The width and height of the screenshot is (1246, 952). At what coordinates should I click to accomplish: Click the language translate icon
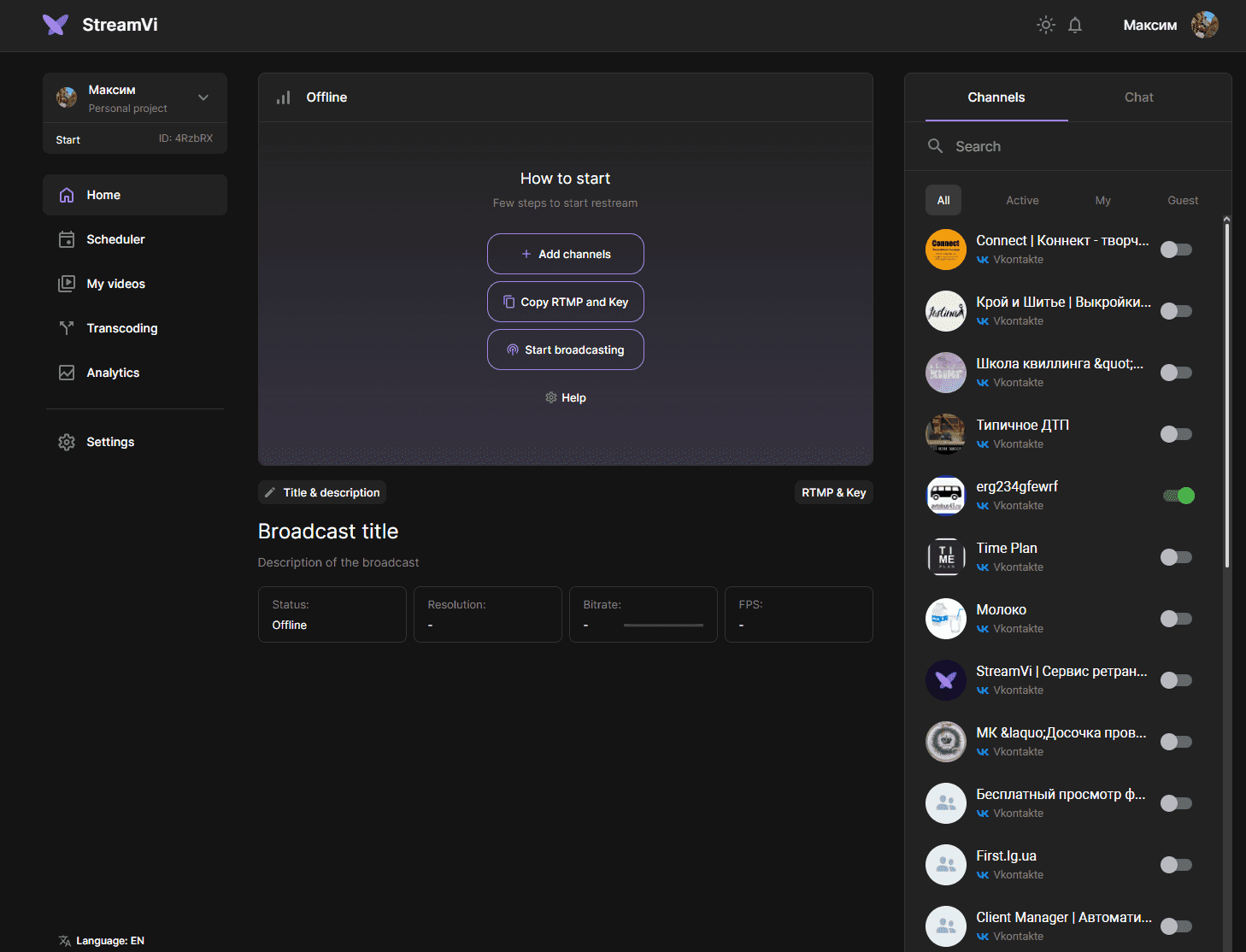[x=65, y=941]
